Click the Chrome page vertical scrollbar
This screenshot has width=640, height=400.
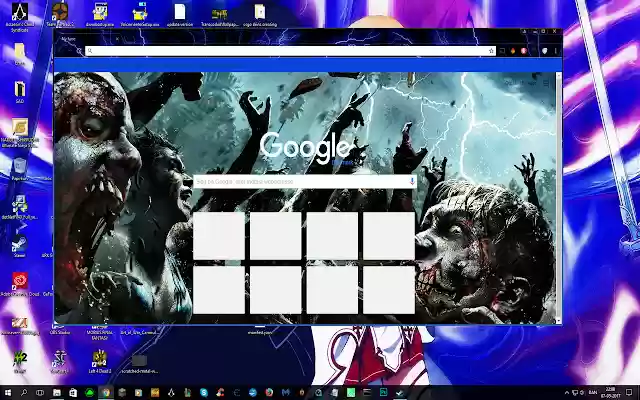point(559,198)
